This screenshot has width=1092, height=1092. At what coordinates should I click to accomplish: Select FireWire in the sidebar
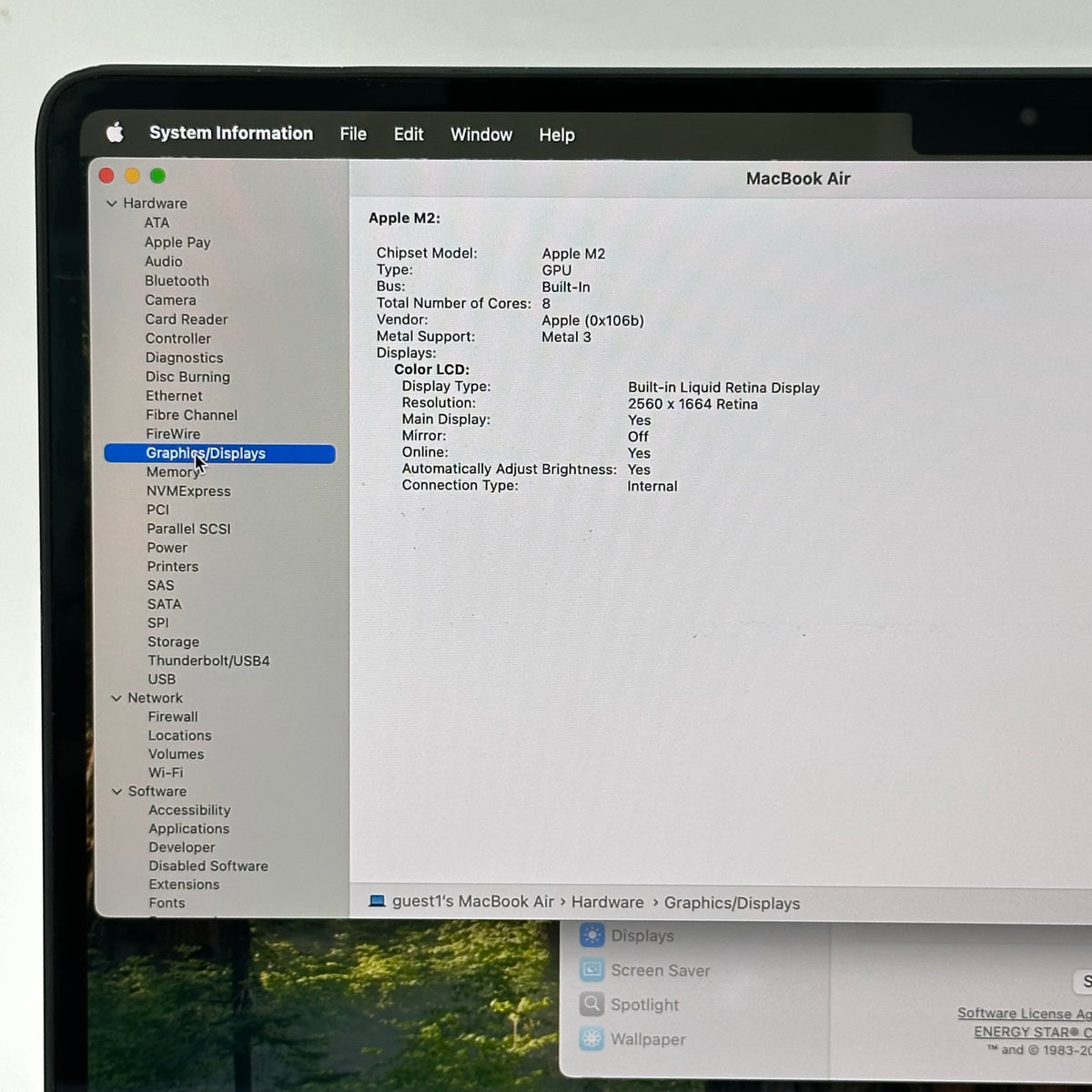coord(173,434)
